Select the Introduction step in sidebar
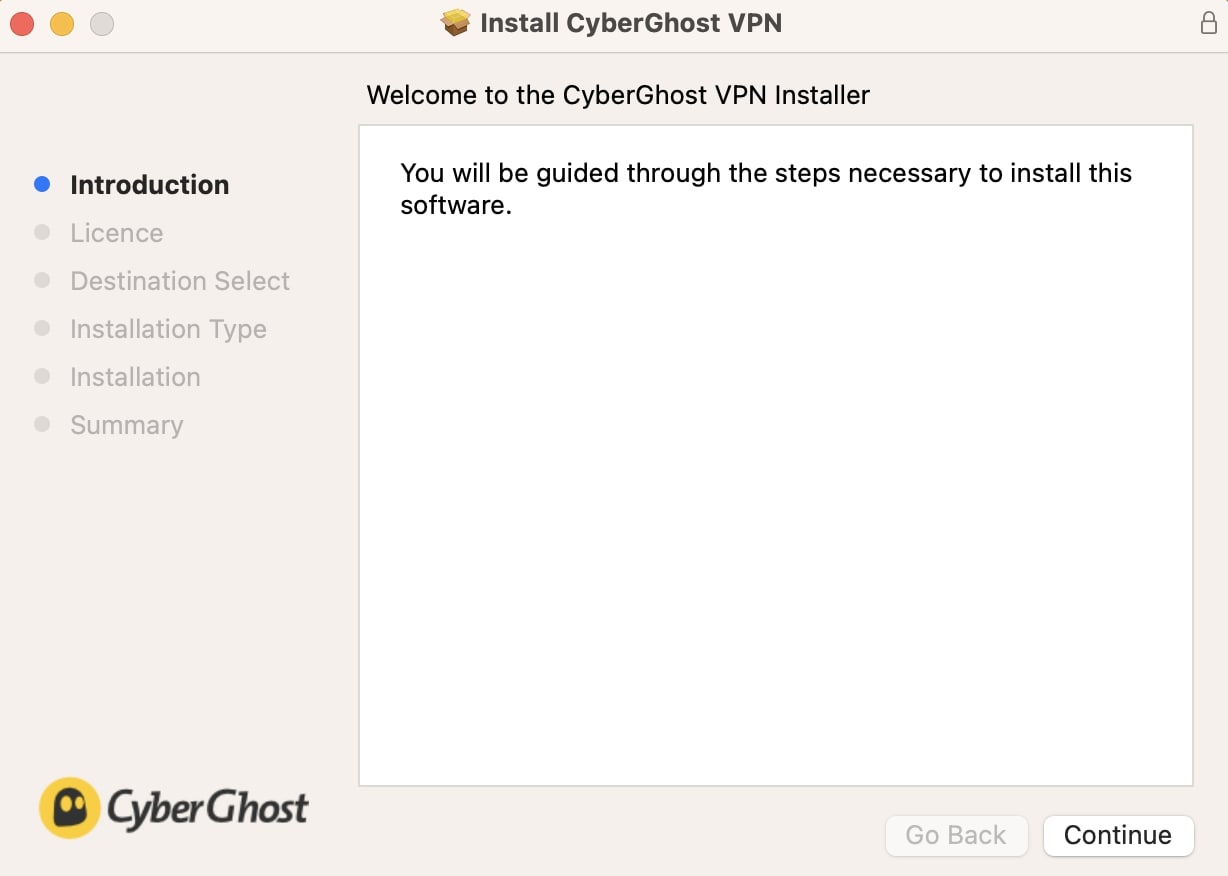 tap(150, 185)
